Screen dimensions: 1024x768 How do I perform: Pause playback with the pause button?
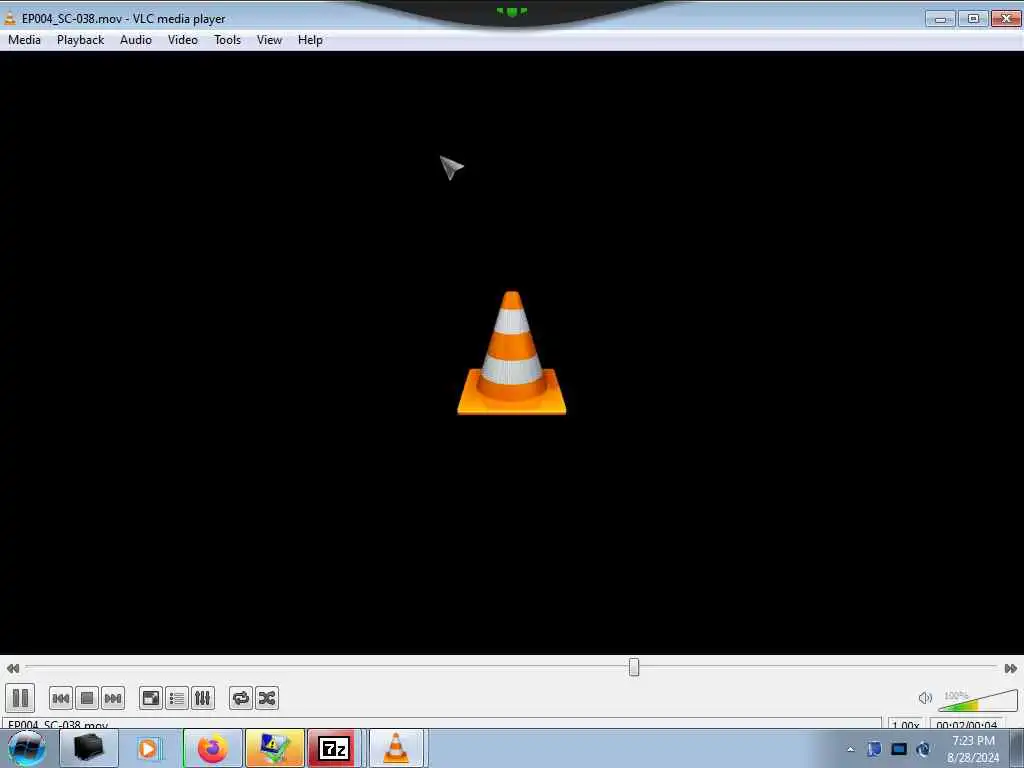20,698
